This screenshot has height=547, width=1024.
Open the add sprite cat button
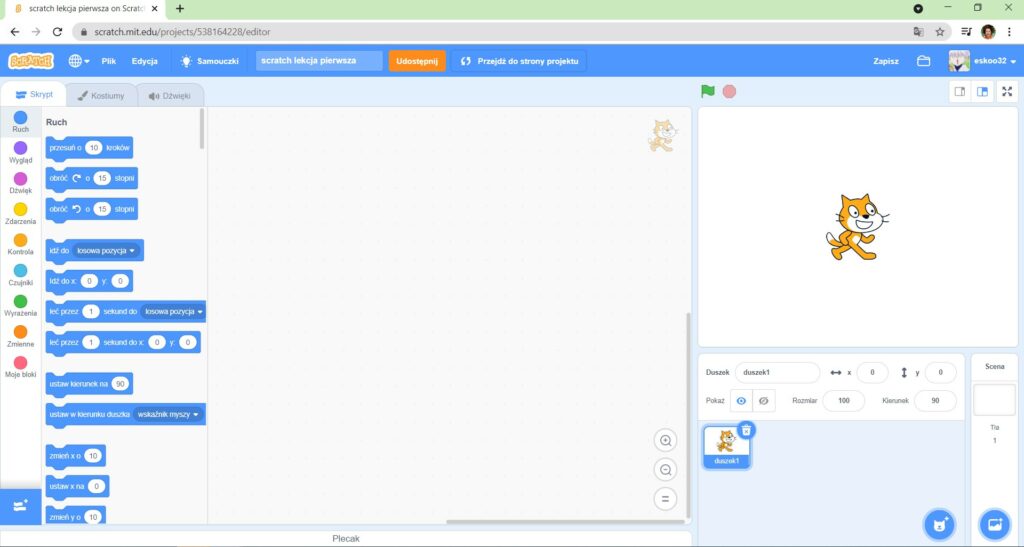point(938,524)
